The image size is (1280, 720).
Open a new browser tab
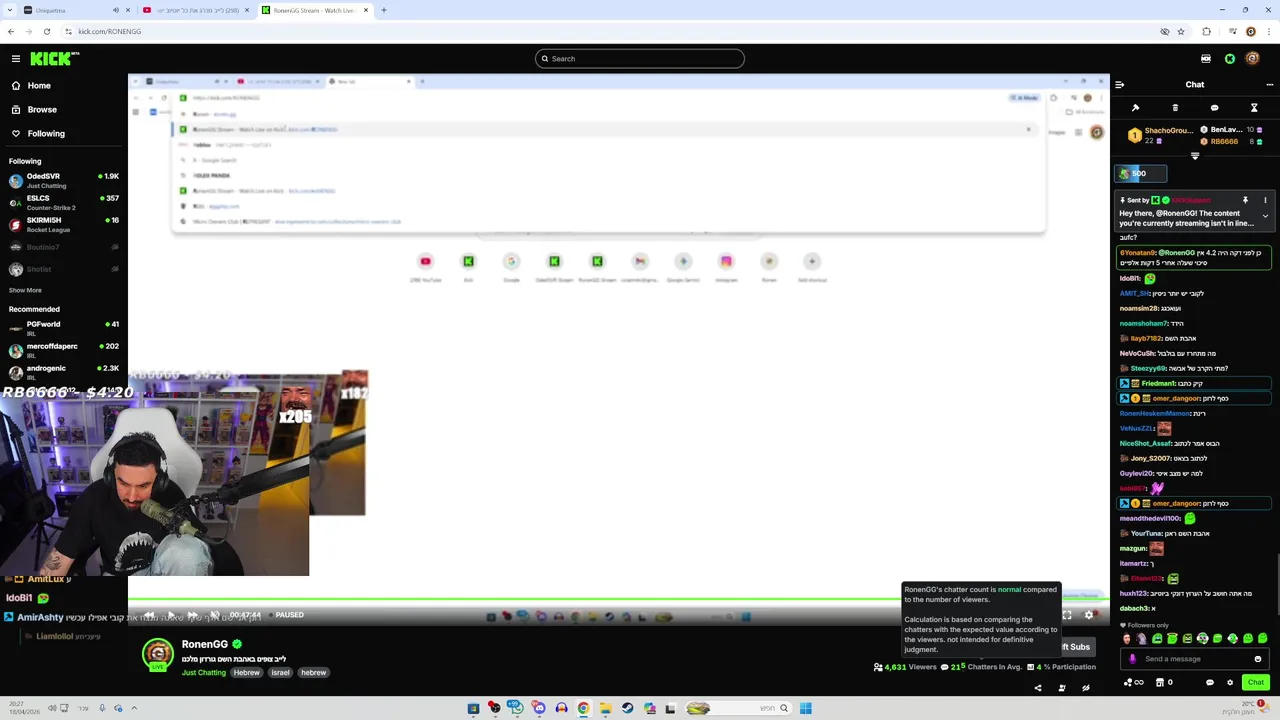[384, 10]
